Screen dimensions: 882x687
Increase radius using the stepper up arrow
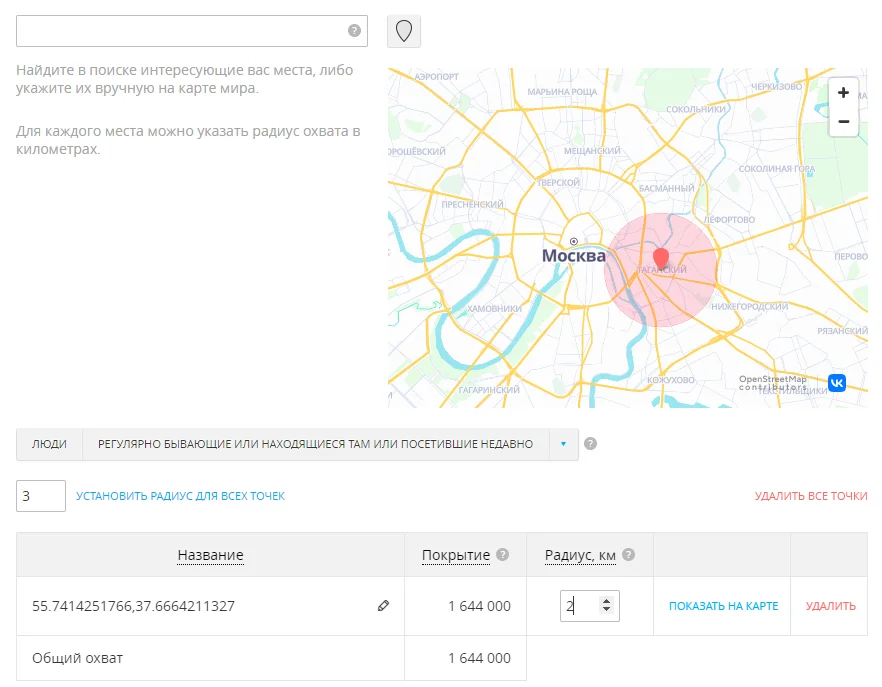[605, 601]
